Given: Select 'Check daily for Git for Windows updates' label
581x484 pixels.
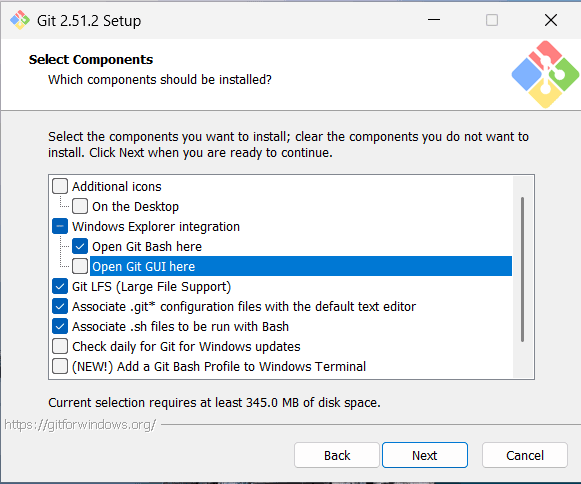Looking at the screenshot, I should click(x=186, y=347).
